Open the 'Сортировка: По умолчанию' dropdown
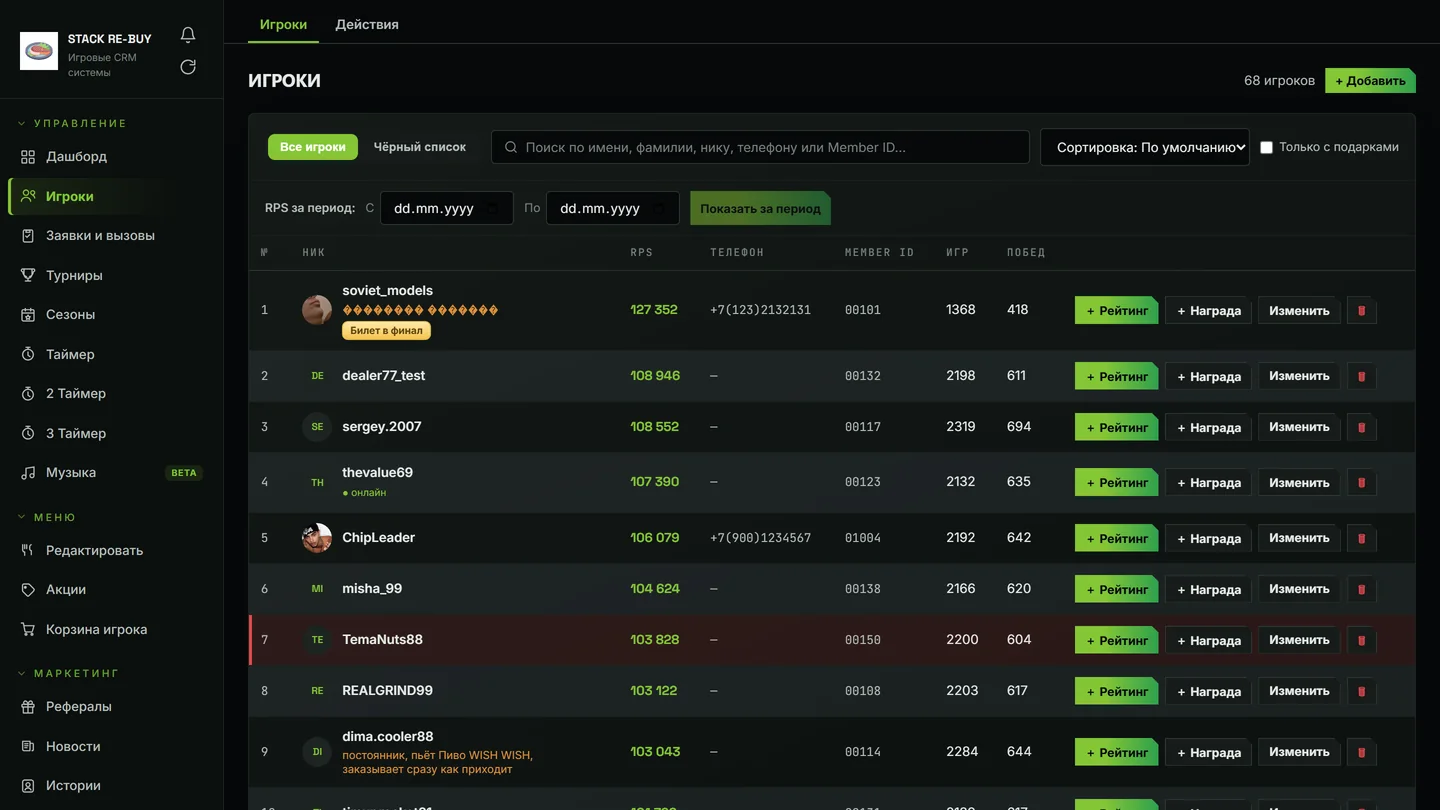The image size is (1440, 810). [1145, 147]
